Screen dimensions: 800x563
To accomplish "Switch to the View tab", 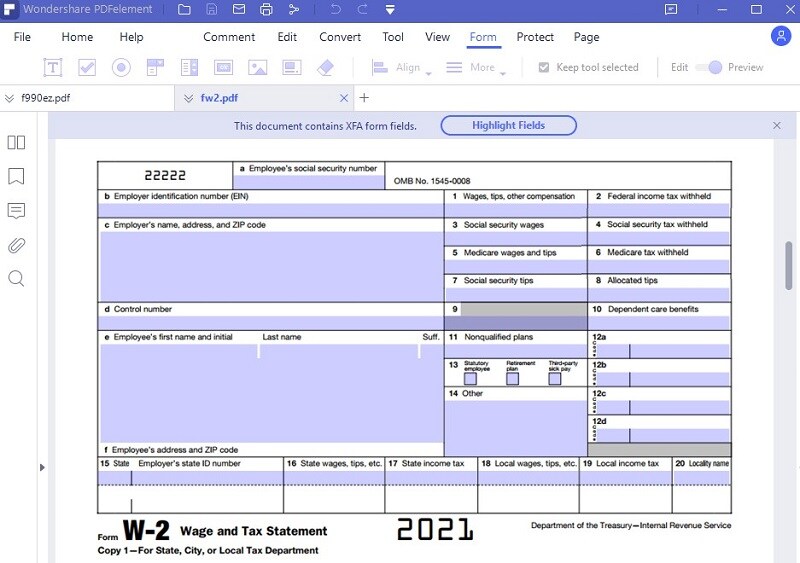I will click(437, 37).
